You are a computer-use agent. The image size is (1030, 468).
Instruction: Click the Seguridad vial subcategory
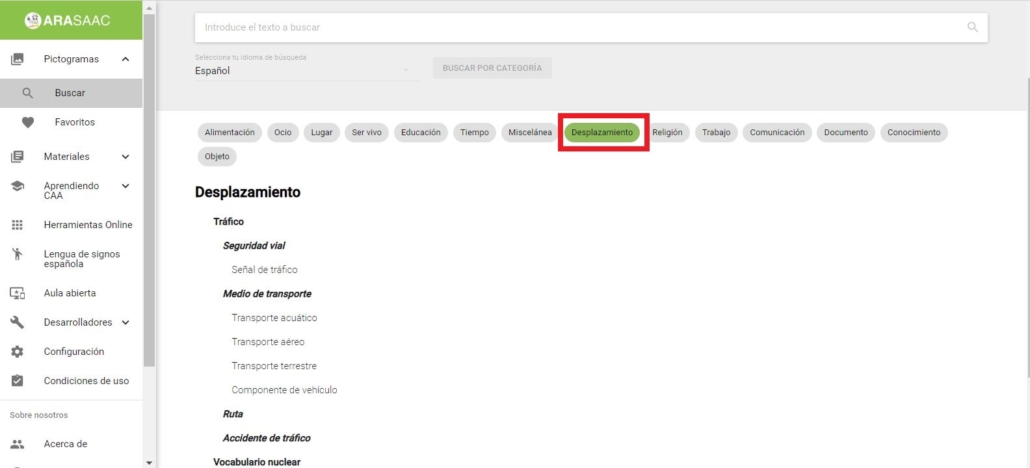(x=254, y=246)
